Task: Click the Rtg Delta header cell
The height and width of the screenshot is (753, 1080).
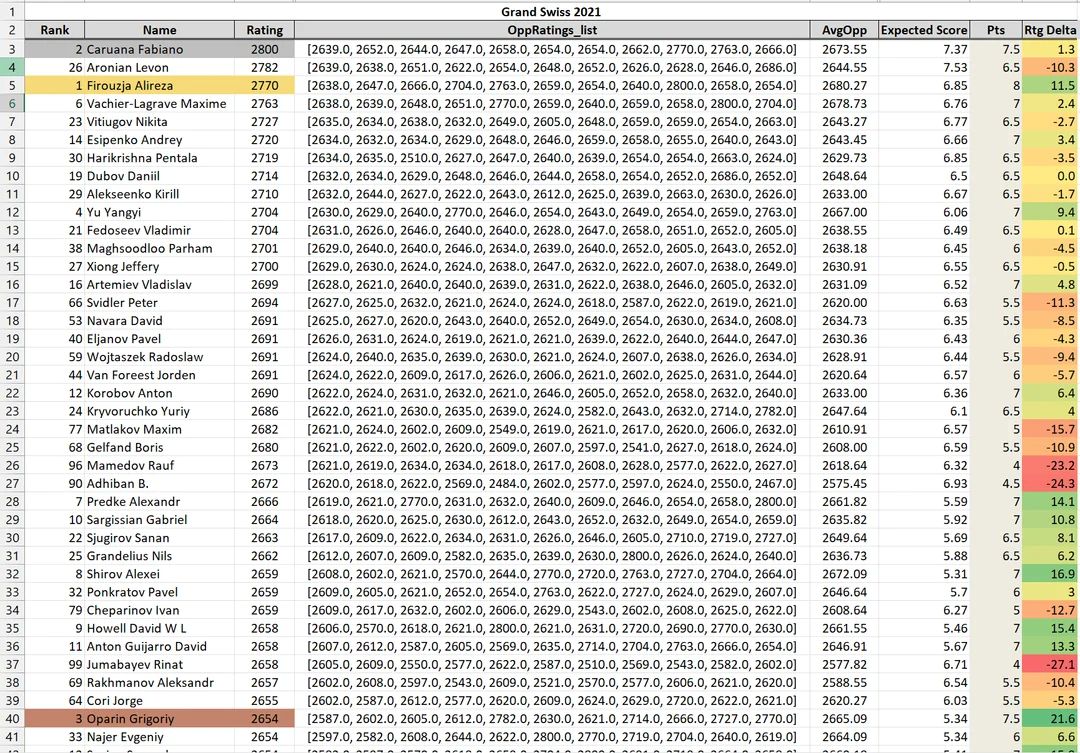Action: coord(1050,30)
